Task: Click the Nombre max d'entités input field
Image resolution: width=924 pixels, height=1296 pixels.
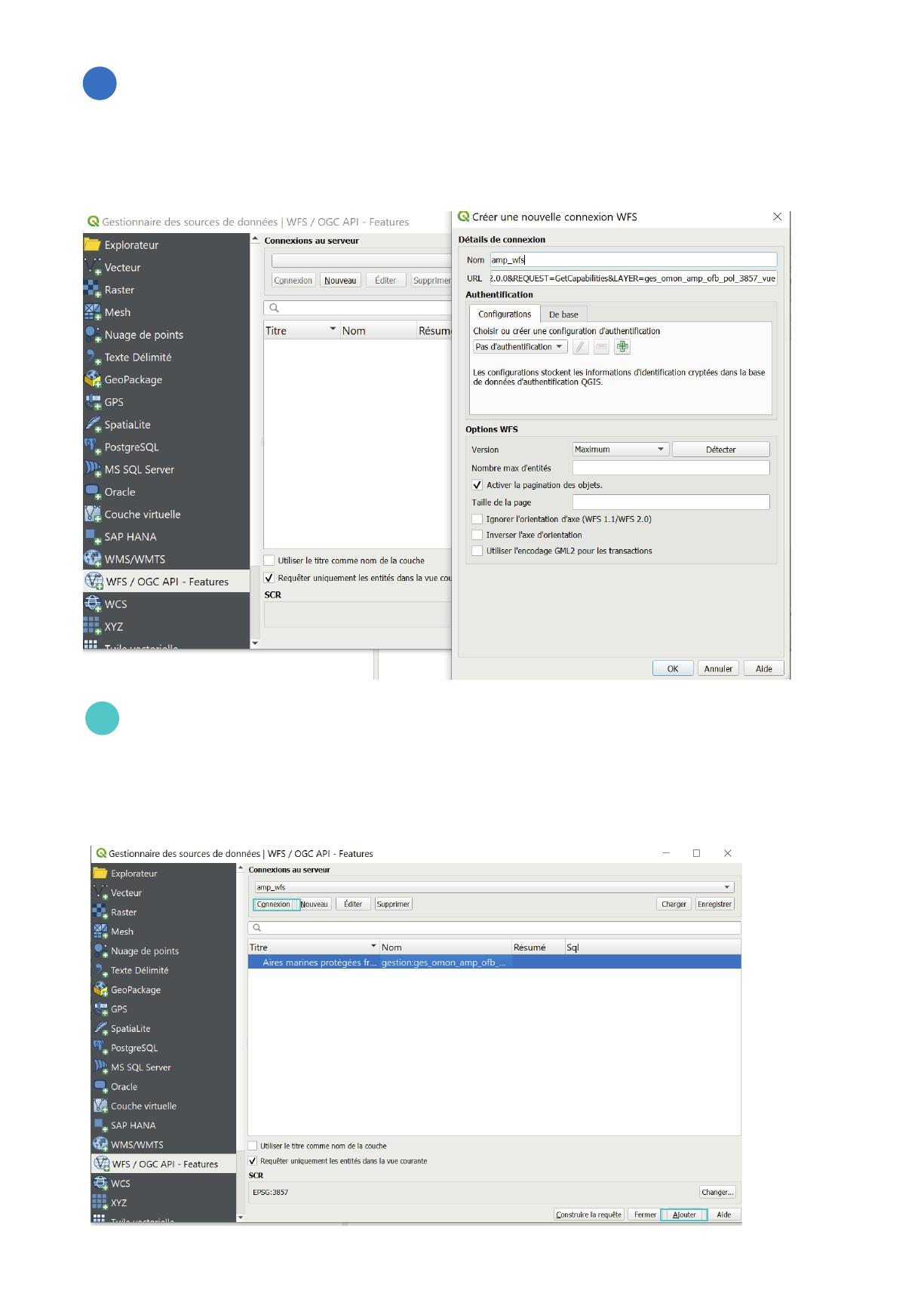Action: coord(671,468)
